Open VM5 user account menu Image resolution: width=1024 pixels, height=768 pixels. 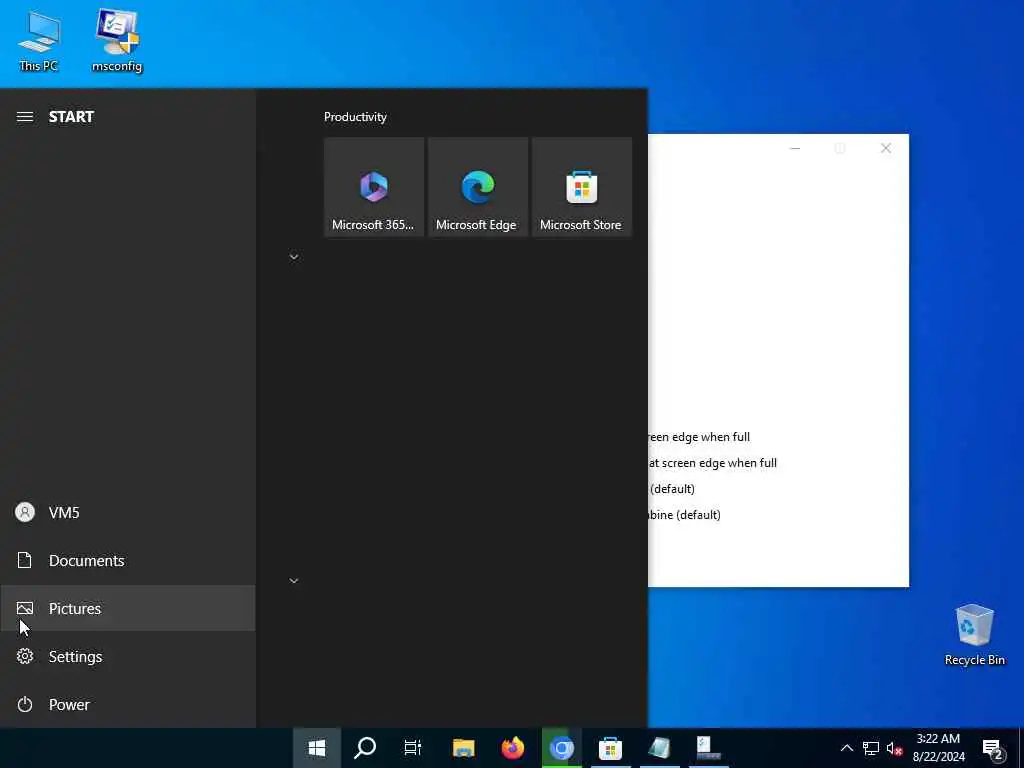127,513
